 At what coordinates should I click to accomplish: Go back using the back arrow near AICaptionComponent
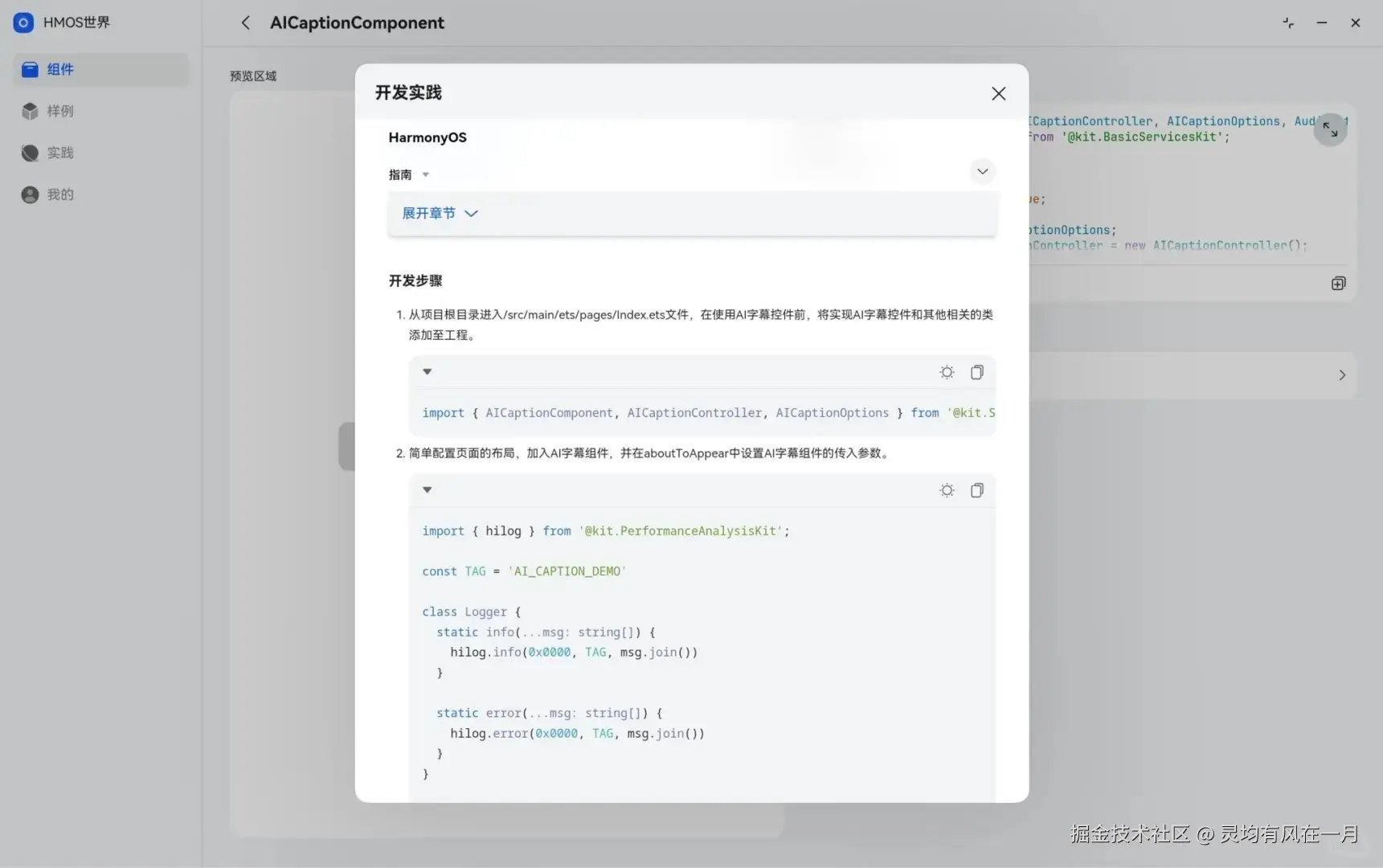click(246, 23)
